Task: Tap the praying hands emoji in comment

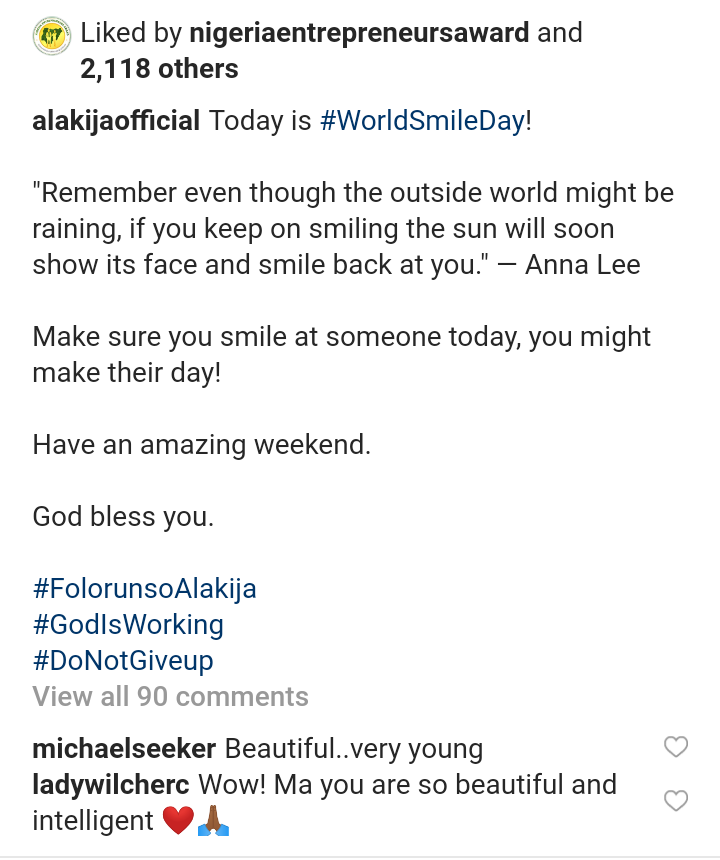Action: (213, 821)
